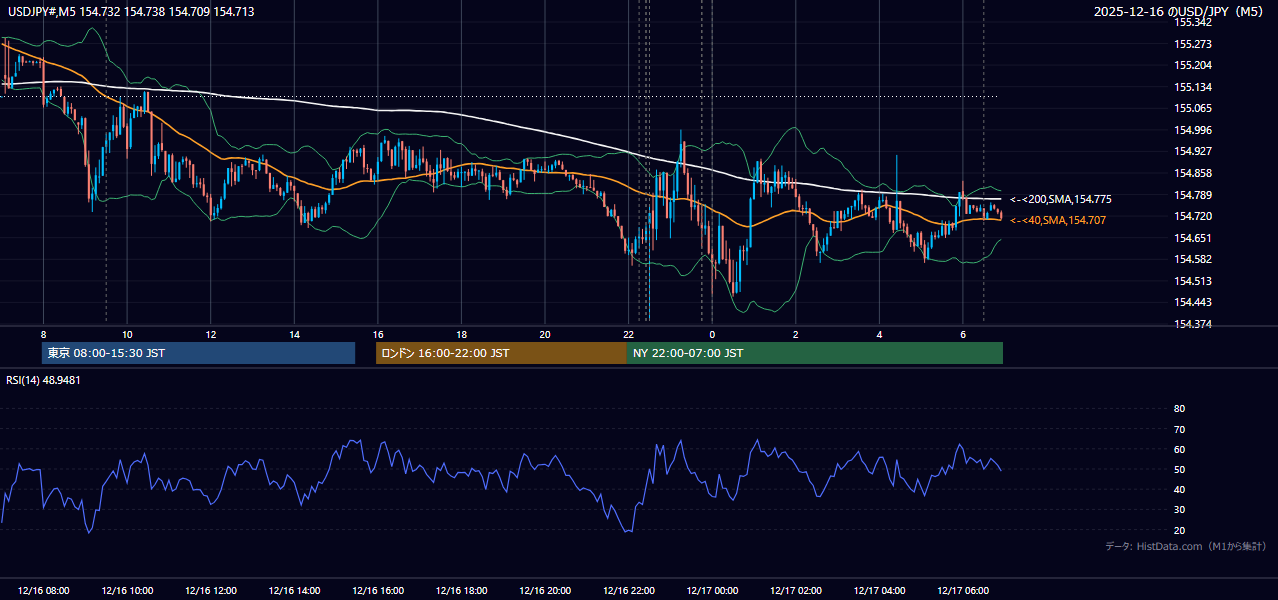This screenshot has height=600, width=1278.
Task: Click the 155.342 price axis label
Action: click(x=1192, y=22)
